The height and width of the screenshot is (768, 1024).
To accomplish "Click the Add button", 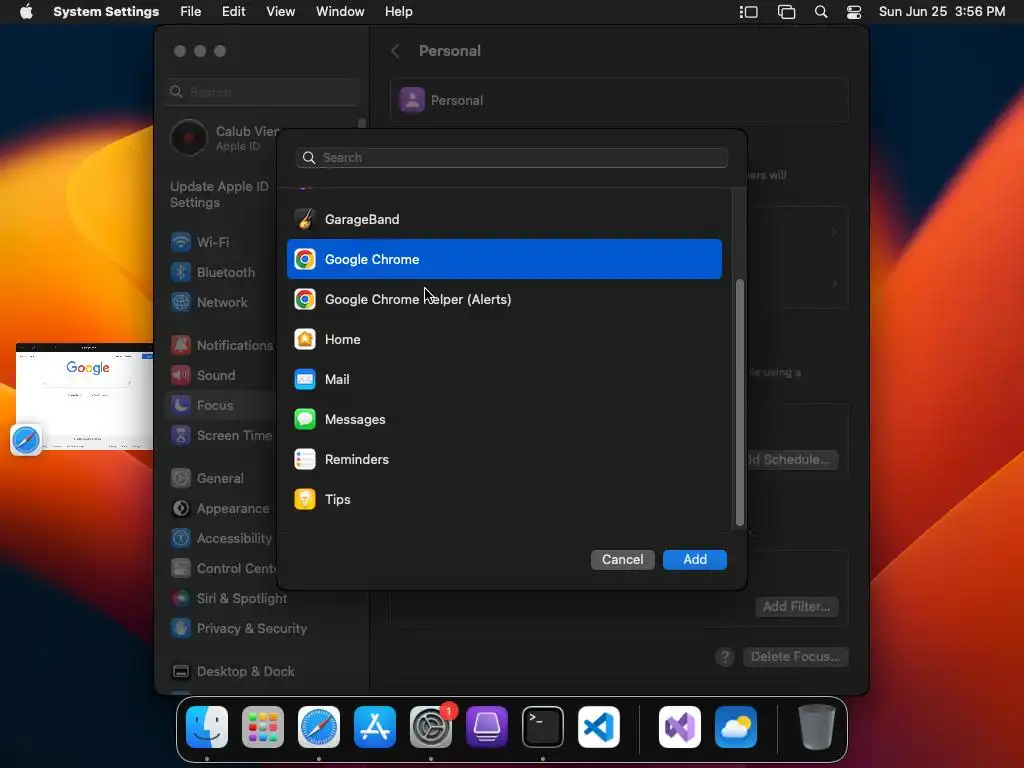I will click(x=695, y=560).
